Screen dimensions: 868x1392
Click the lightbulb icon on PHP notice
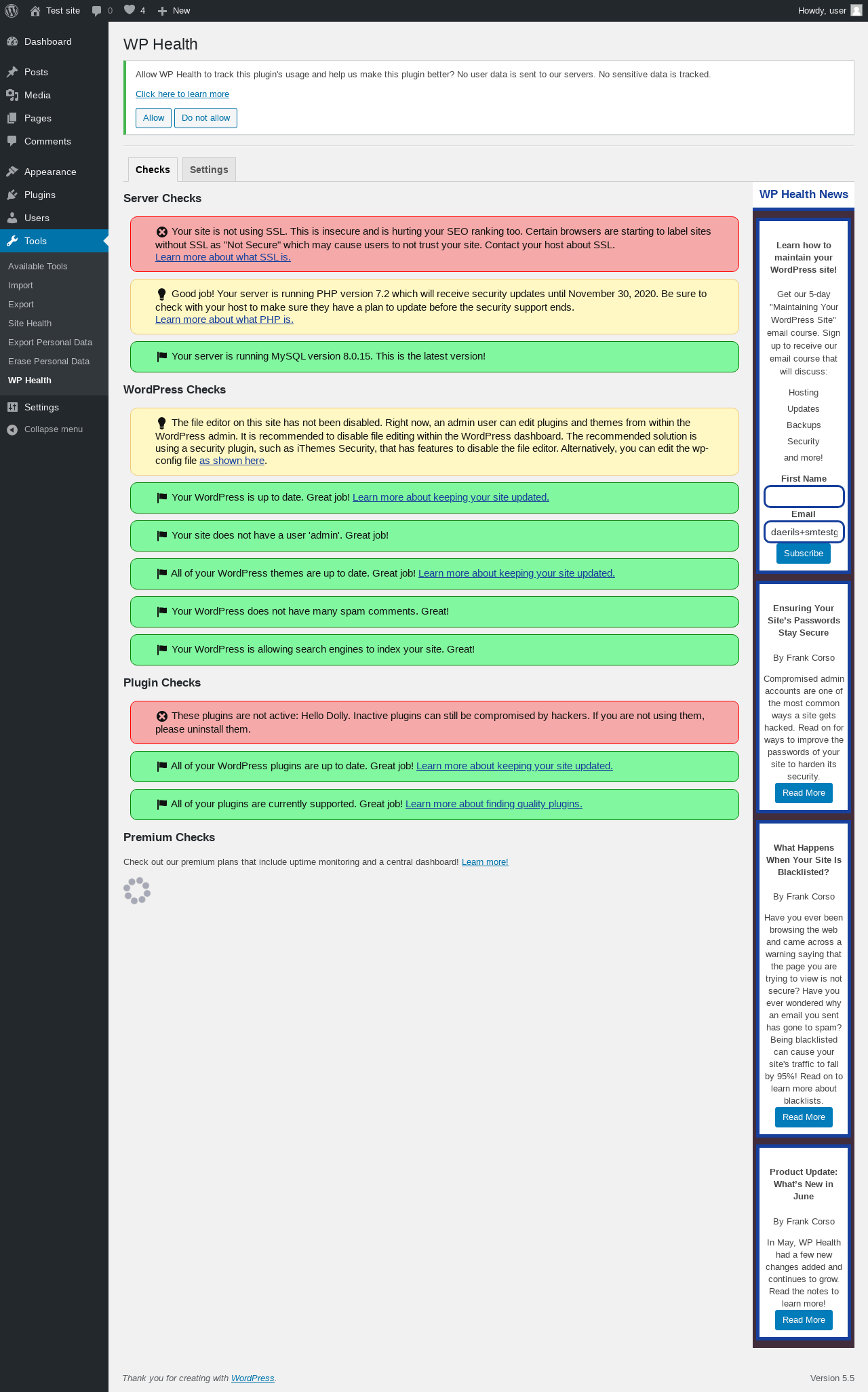pos(161,294)
